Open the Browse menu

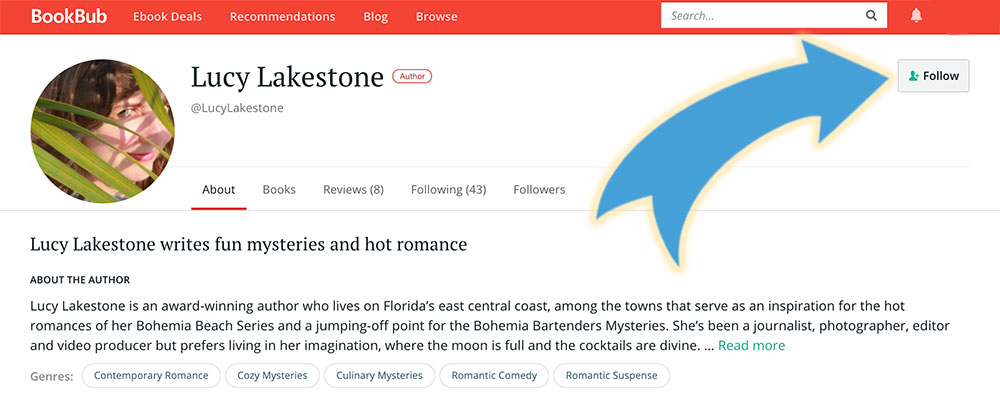pos(436,17)
